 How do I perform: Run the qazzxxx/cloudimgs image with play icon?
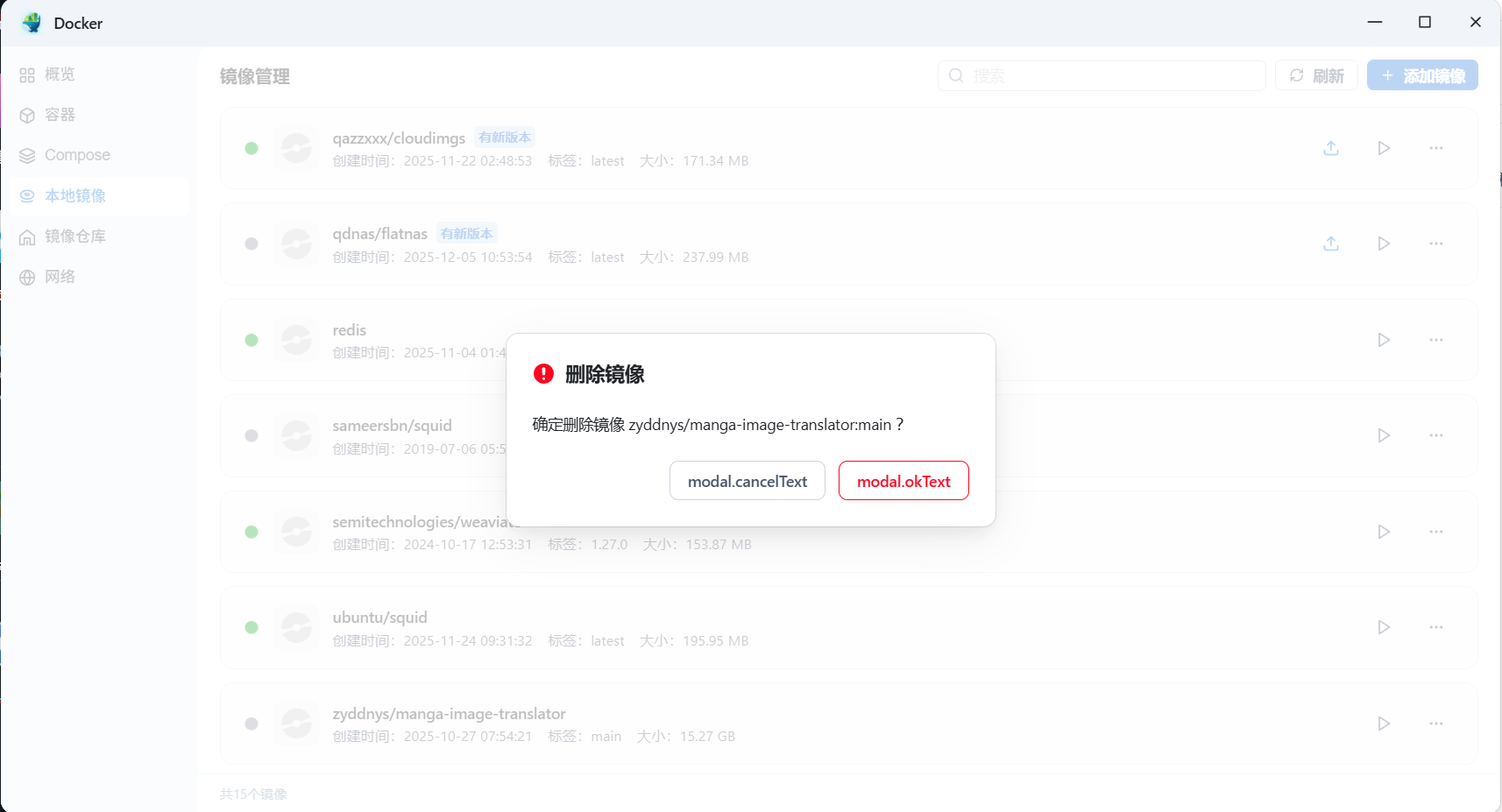tap(1384, 148)
